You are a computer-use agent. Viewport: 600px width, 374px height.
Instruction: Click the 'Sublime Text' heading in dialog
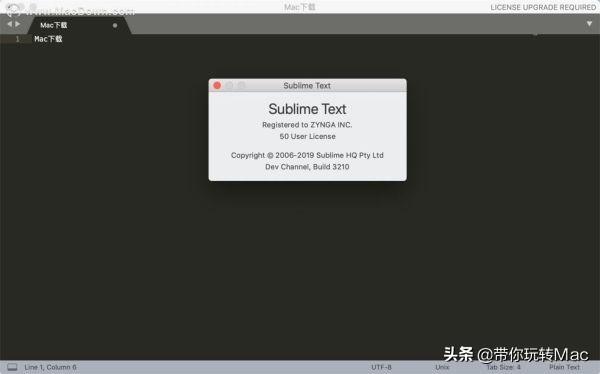[x=307, y=109]
